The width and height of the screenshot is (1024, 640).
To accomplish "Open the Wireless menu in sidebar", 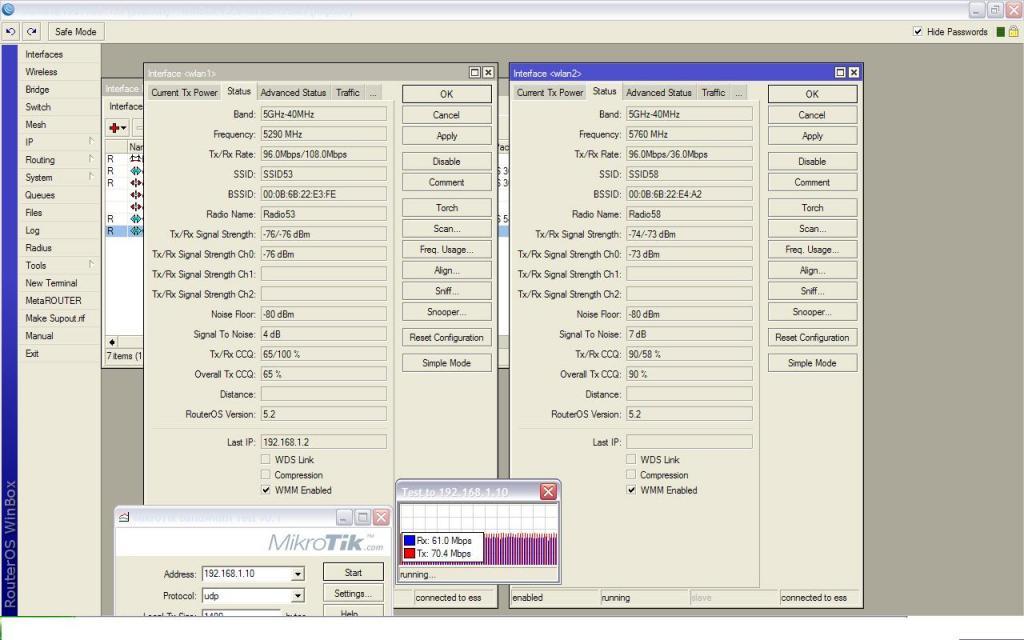I will click(x=41, y=72).
